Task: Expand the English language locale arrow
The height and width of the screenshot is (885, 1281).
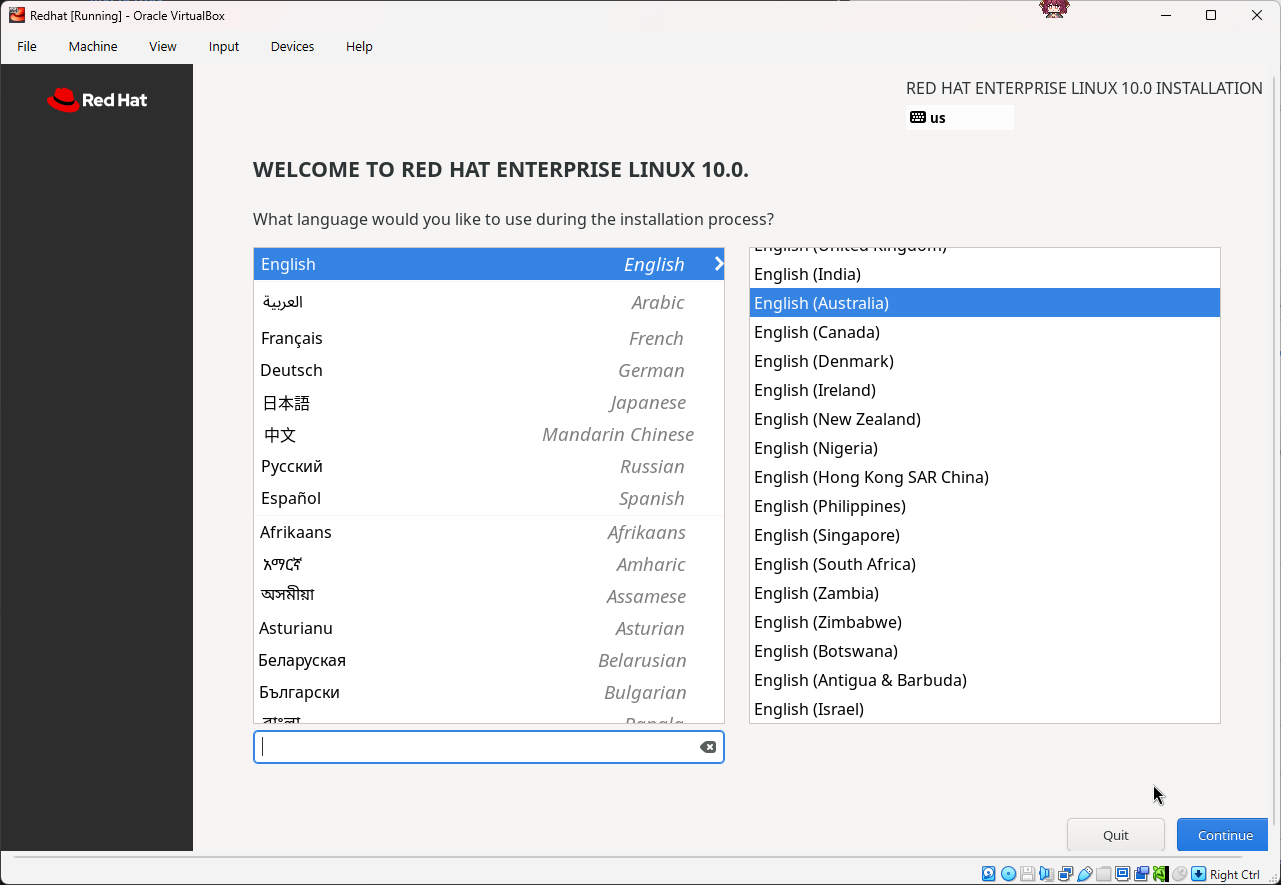Action: (718, 264)
